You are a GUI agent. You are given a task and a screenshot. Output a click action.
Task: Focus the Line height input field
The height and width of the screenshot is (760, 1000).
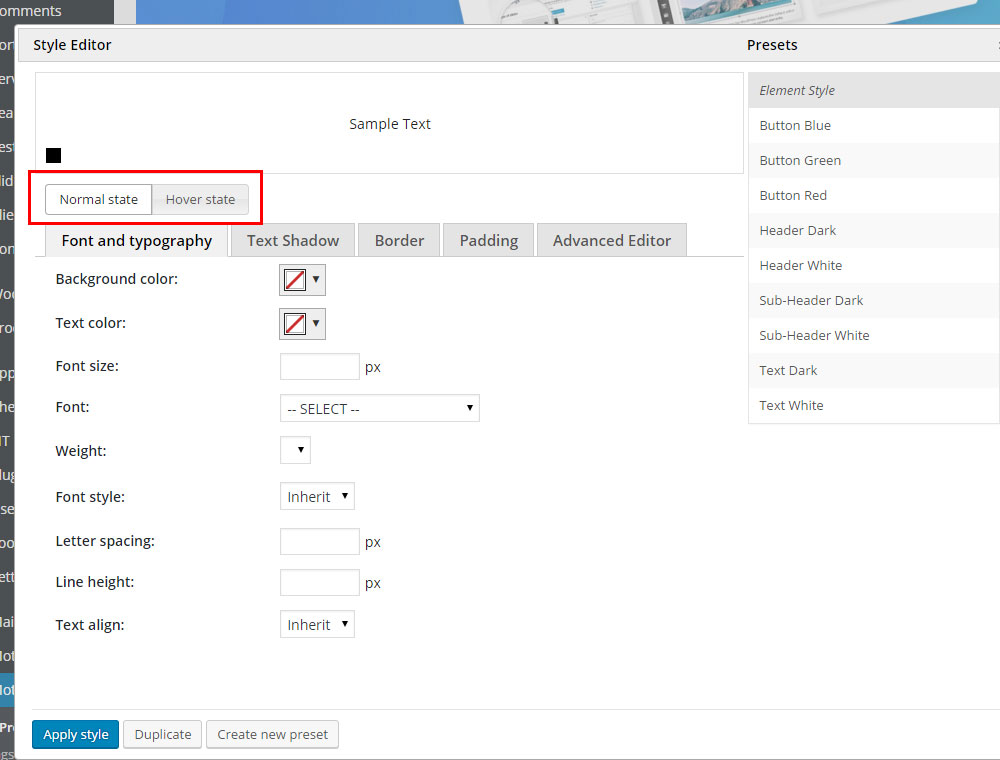point(320,582)
